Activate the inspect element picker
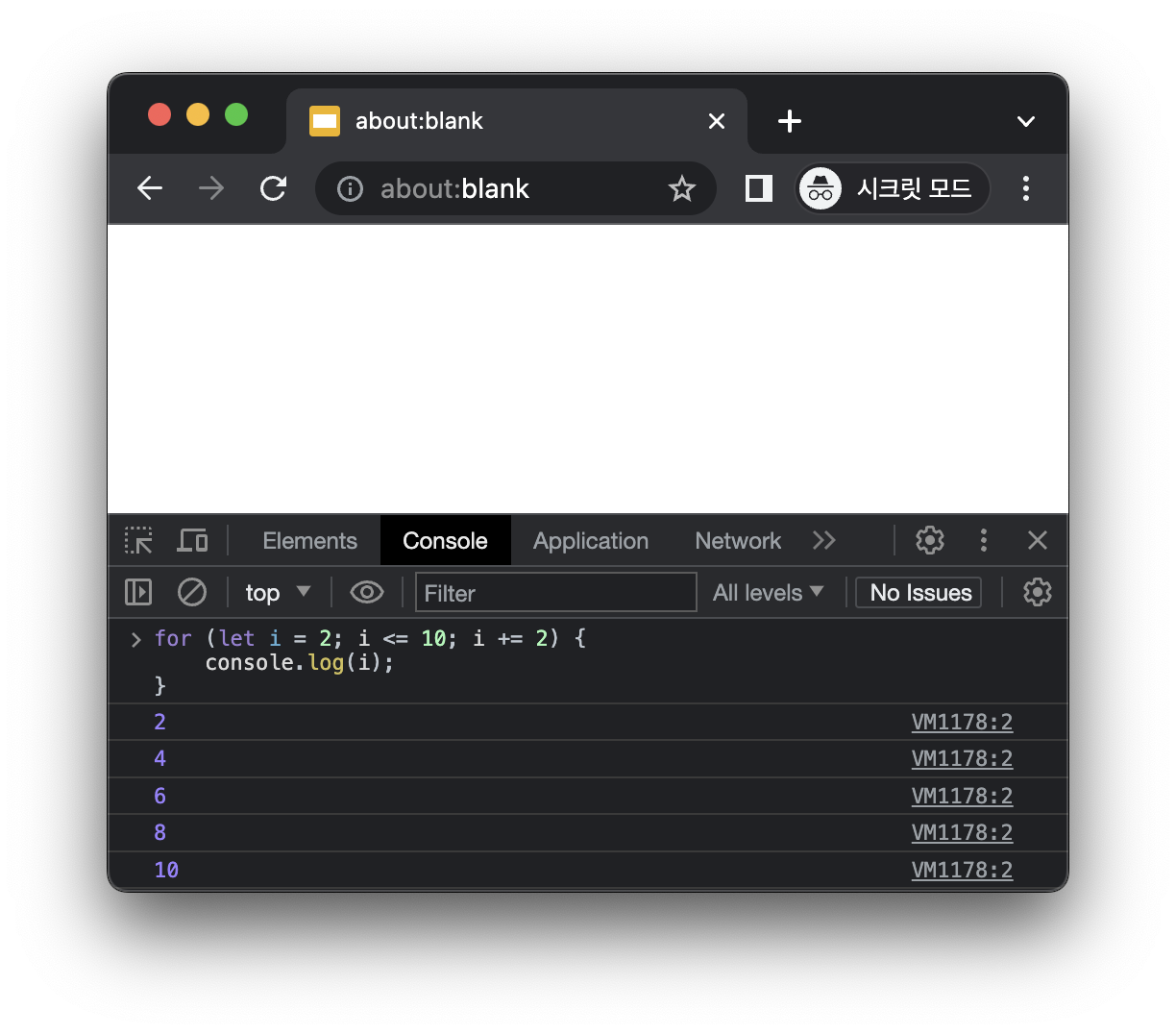The width and height of the screenshot is (1176, 1034). coord(138,541)
